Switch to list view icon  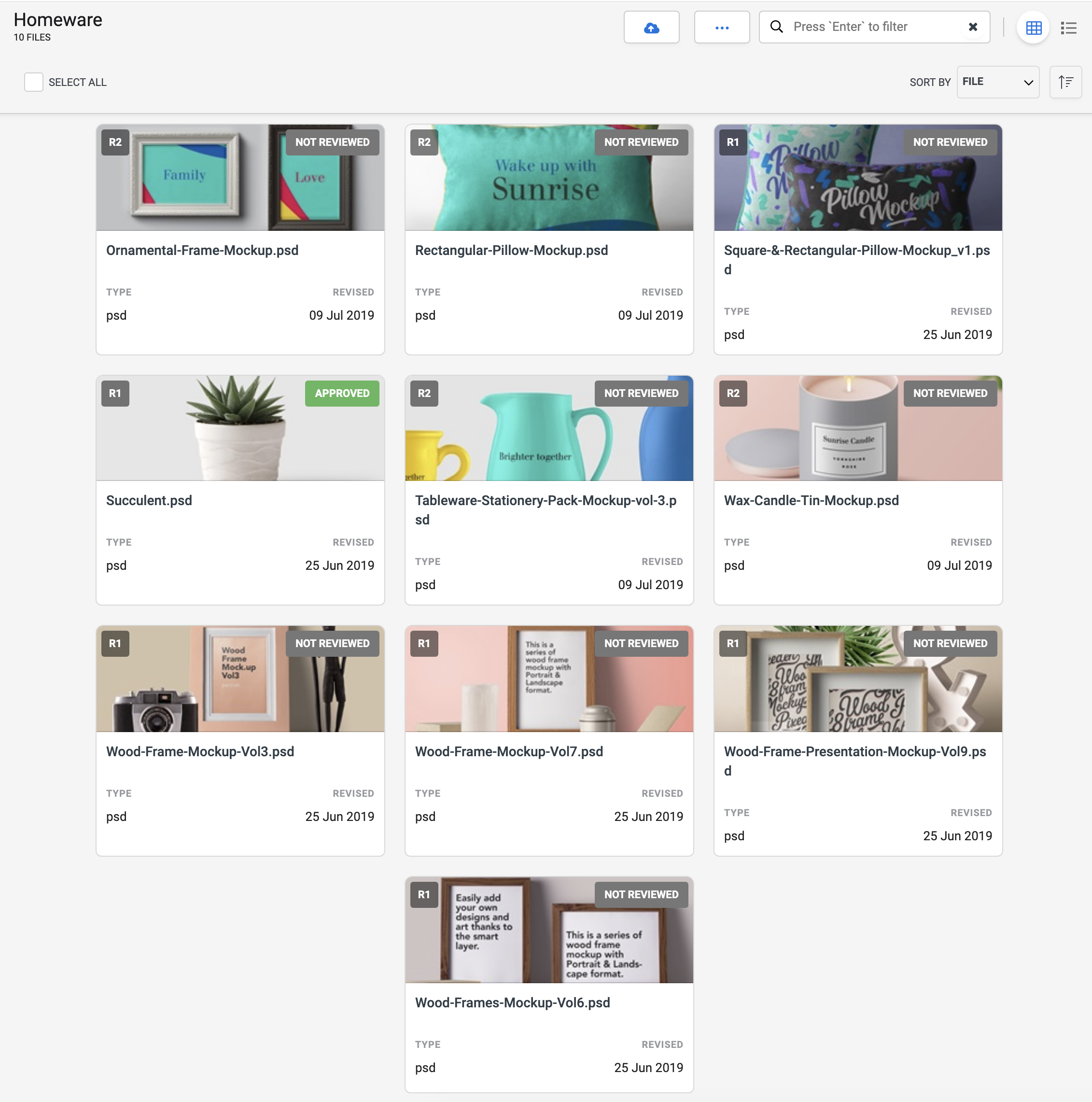pyautogui.click(x=1068, y=28)
